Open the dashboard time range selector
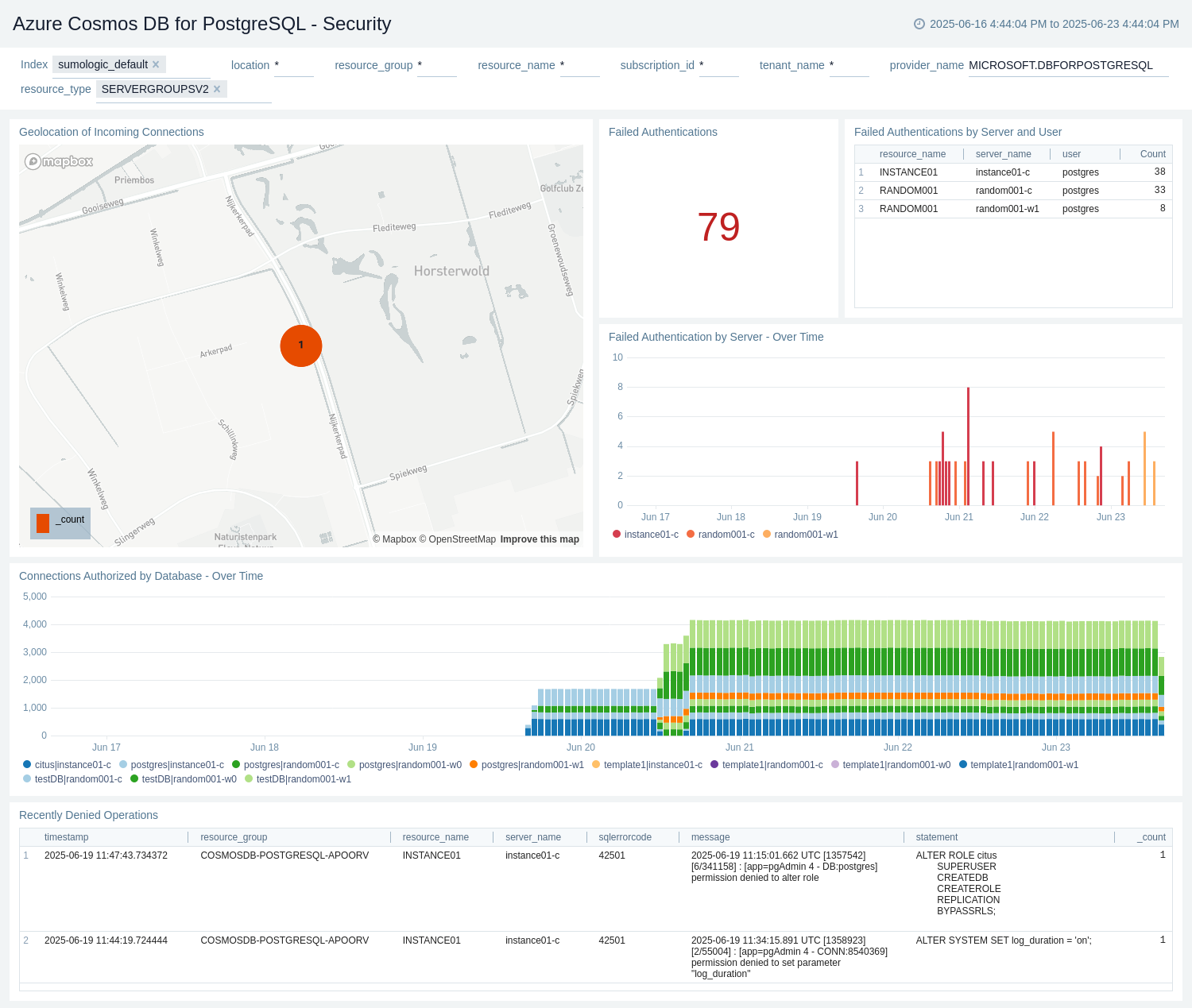 (x=1047, y=24)
